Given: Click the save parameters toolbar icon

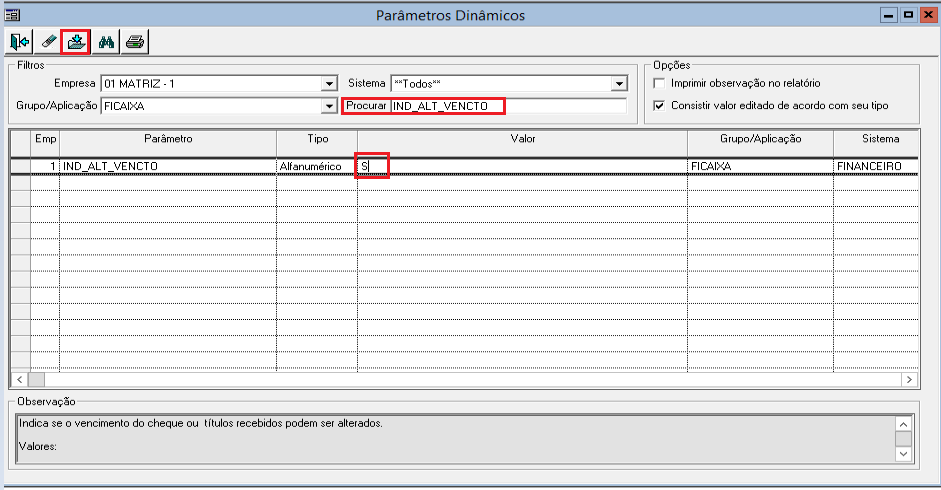Looking at the screenshot, I should pyautogui.click(x=76, y=42).
